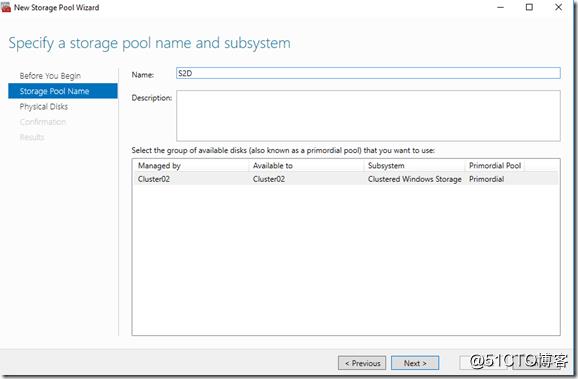The image size is (578, 379).
Task: Proceed with the Next button
Action: click(x=415, y=363)
